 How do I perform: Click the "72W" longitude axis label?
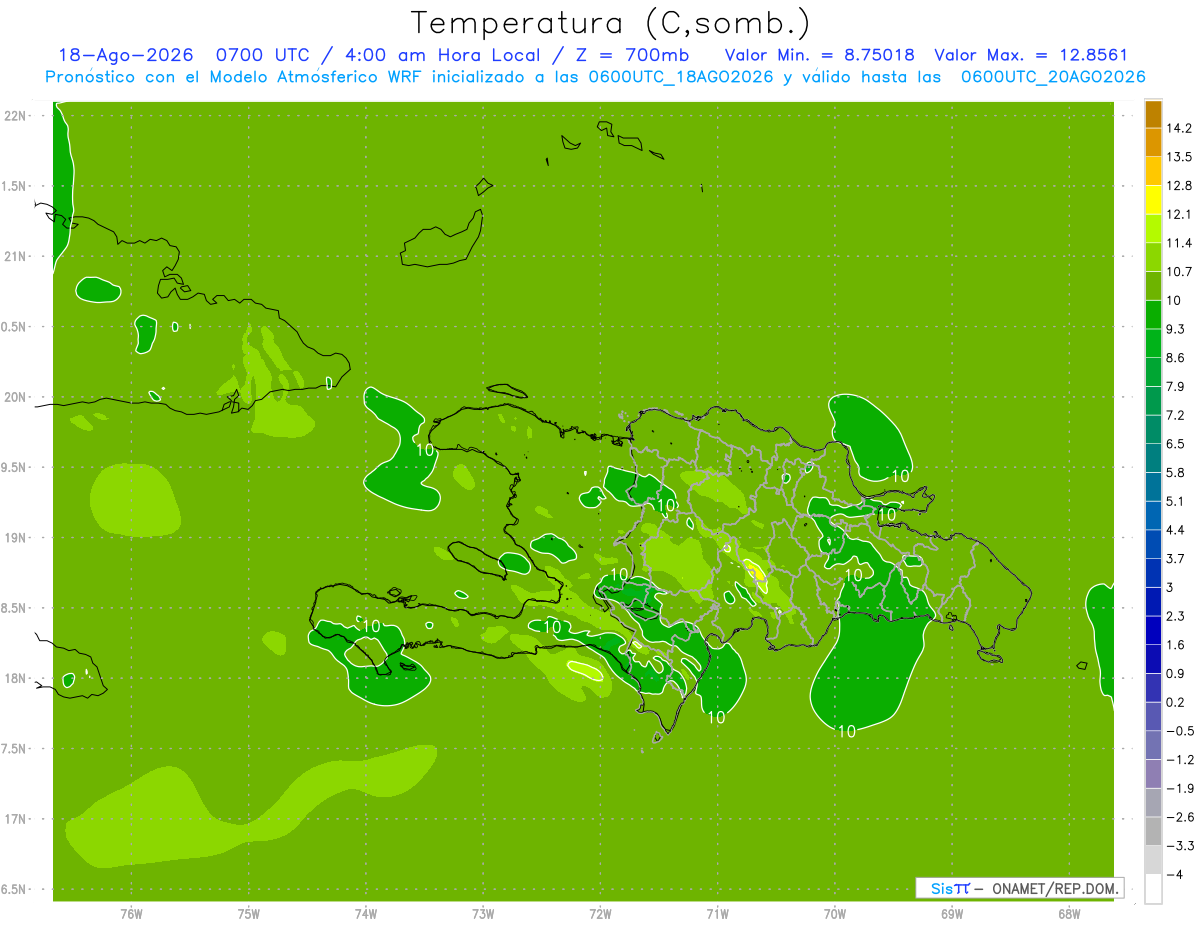601,913
